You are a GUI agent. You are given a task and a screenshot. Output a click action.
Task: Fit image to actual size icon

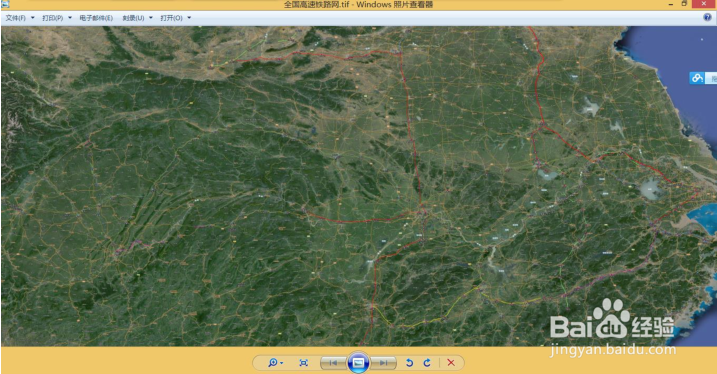point(303,363)
